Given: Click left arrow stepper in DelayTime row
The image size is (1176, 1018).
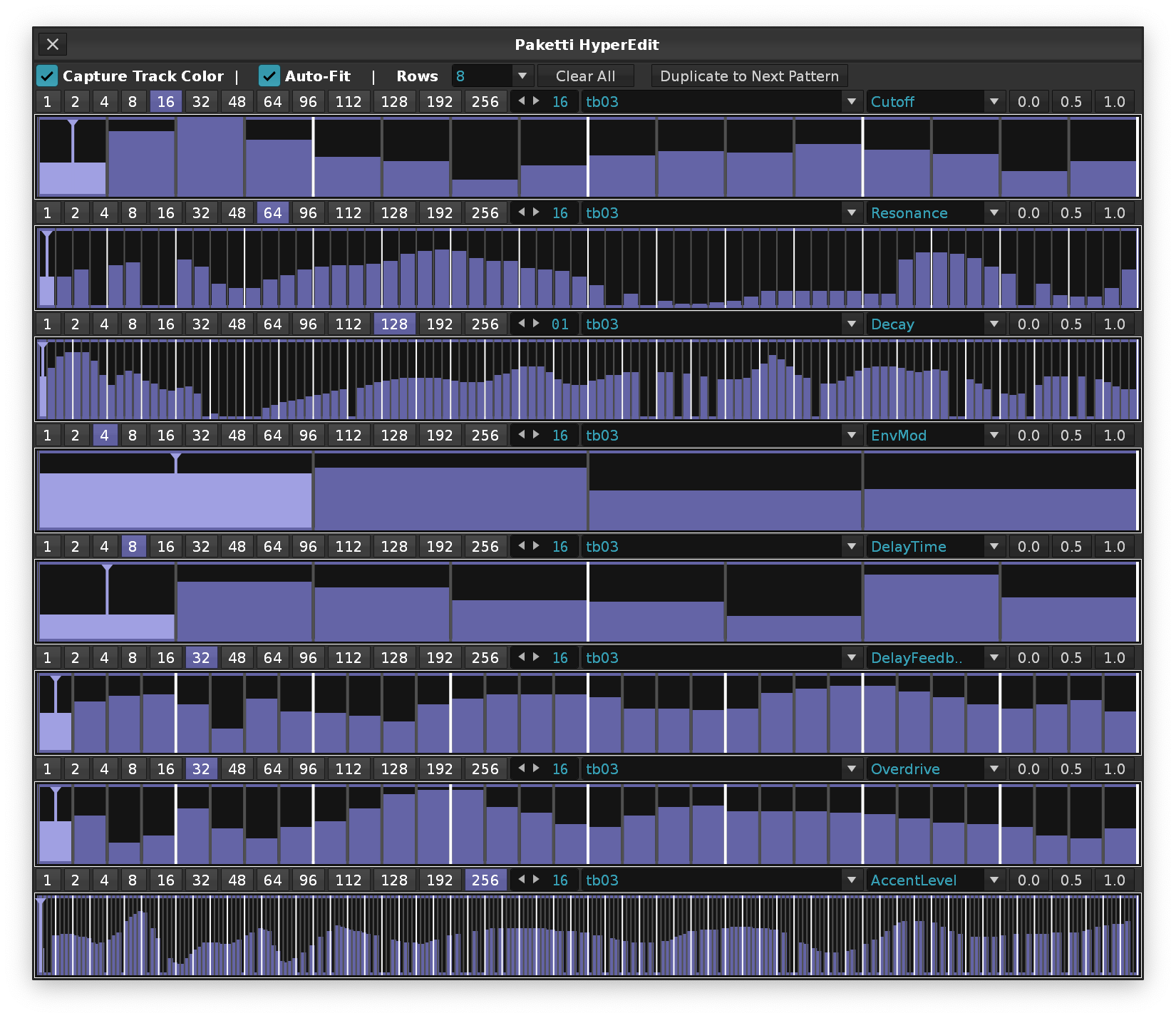Looking at the screenshot, I should [522, 546].
